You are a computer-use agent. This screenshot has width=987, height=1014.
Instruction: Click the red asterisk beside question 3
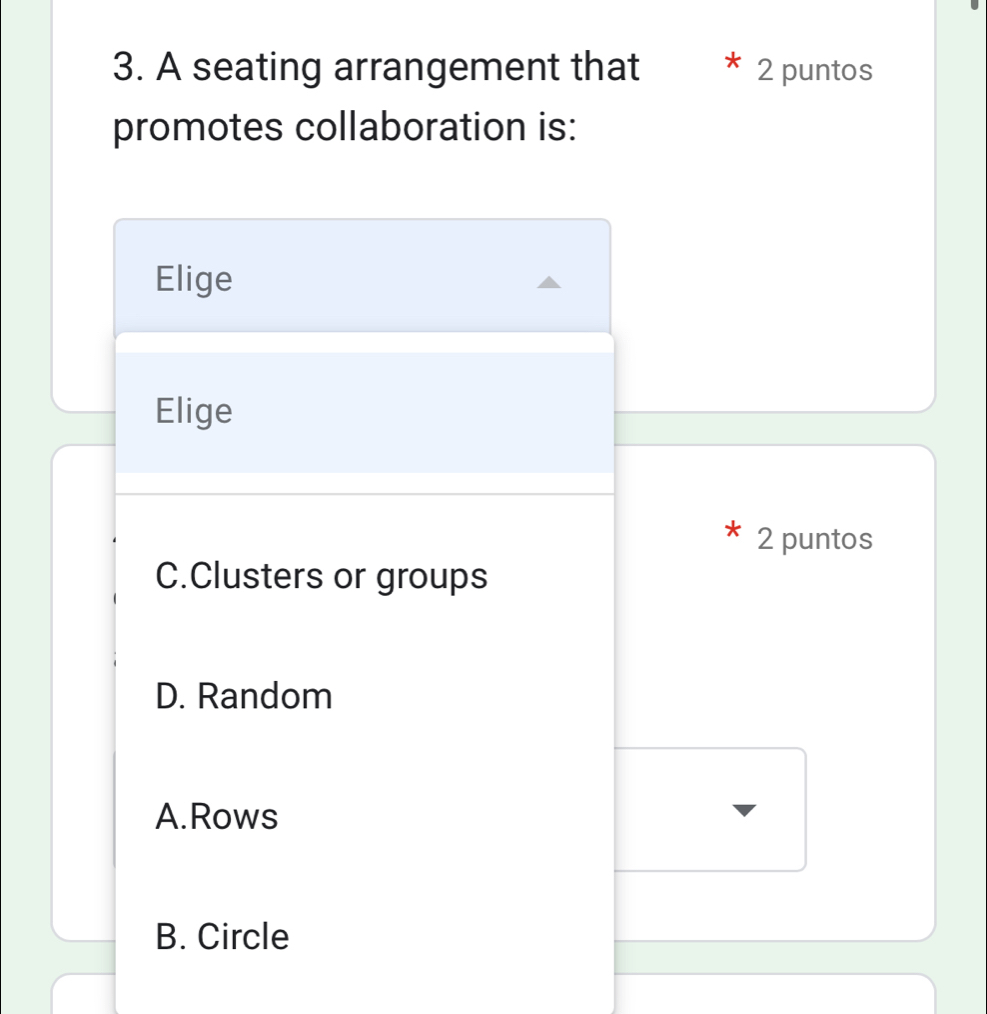pos(731,62)
